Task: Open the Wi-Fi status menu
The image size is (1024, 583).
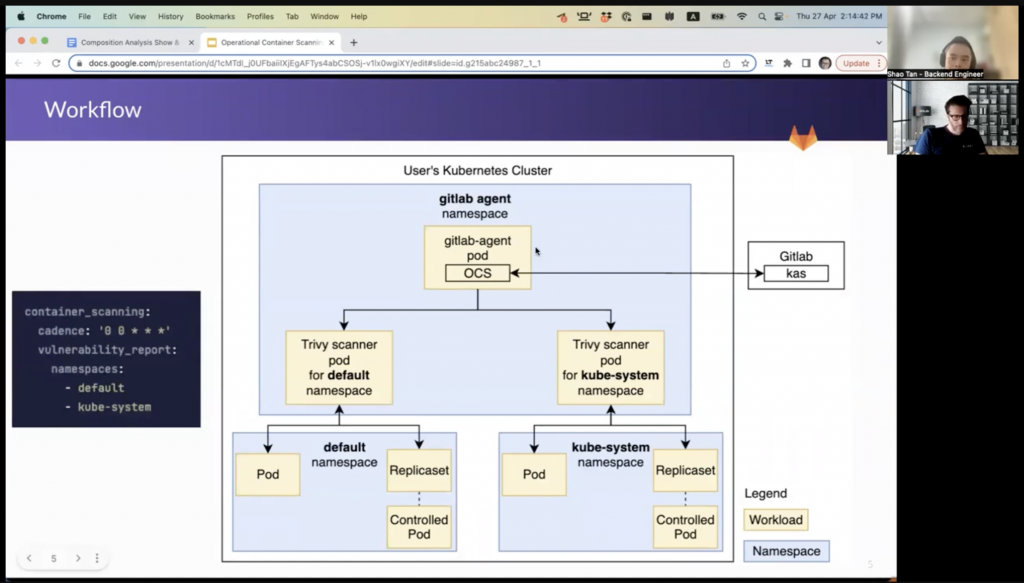Action: (741, 16)
